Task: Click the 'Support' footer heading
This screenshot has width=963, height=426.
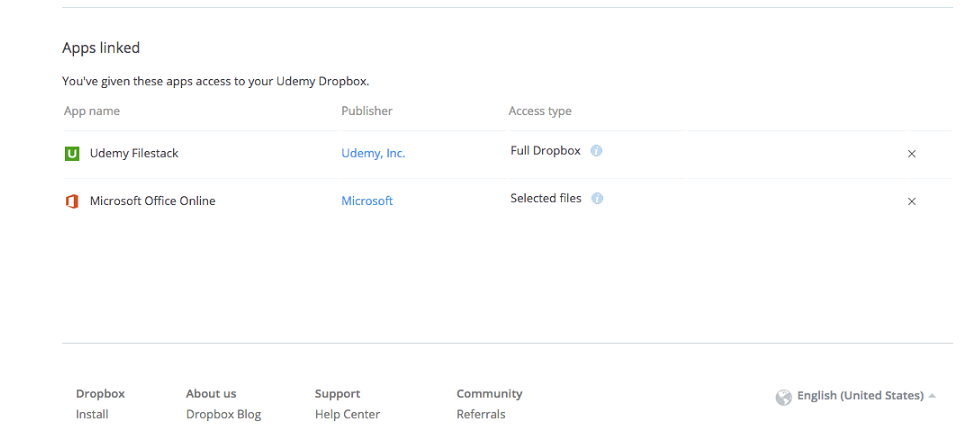Action: click(337, 393)
